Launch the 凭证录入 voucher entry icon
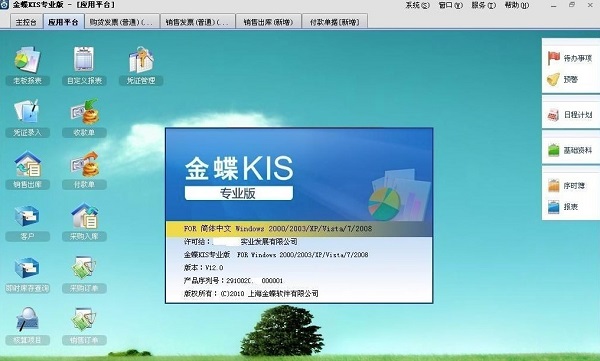Screen dimensions: 600x361 click(27, 117)
